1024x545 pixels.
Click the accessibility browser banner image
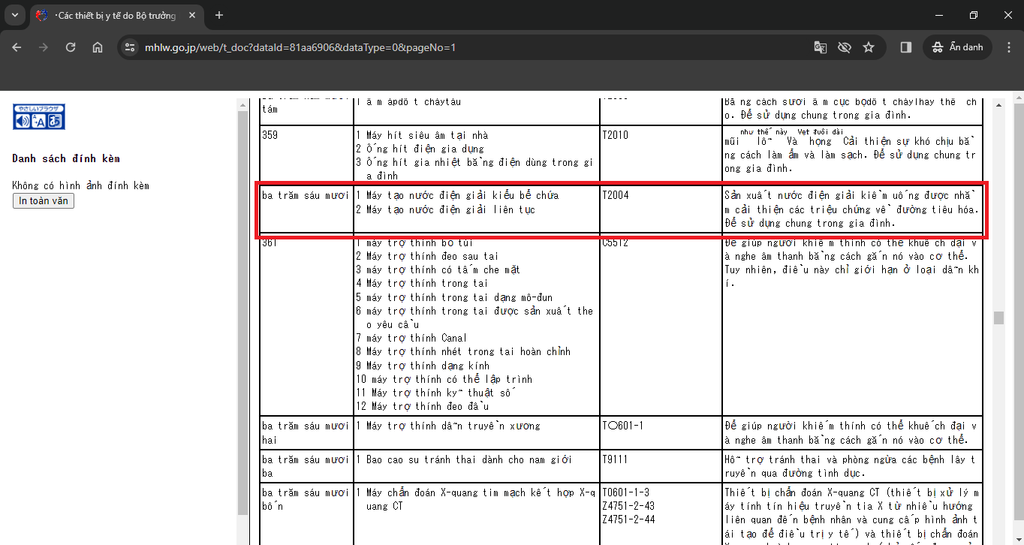point(38,117)
